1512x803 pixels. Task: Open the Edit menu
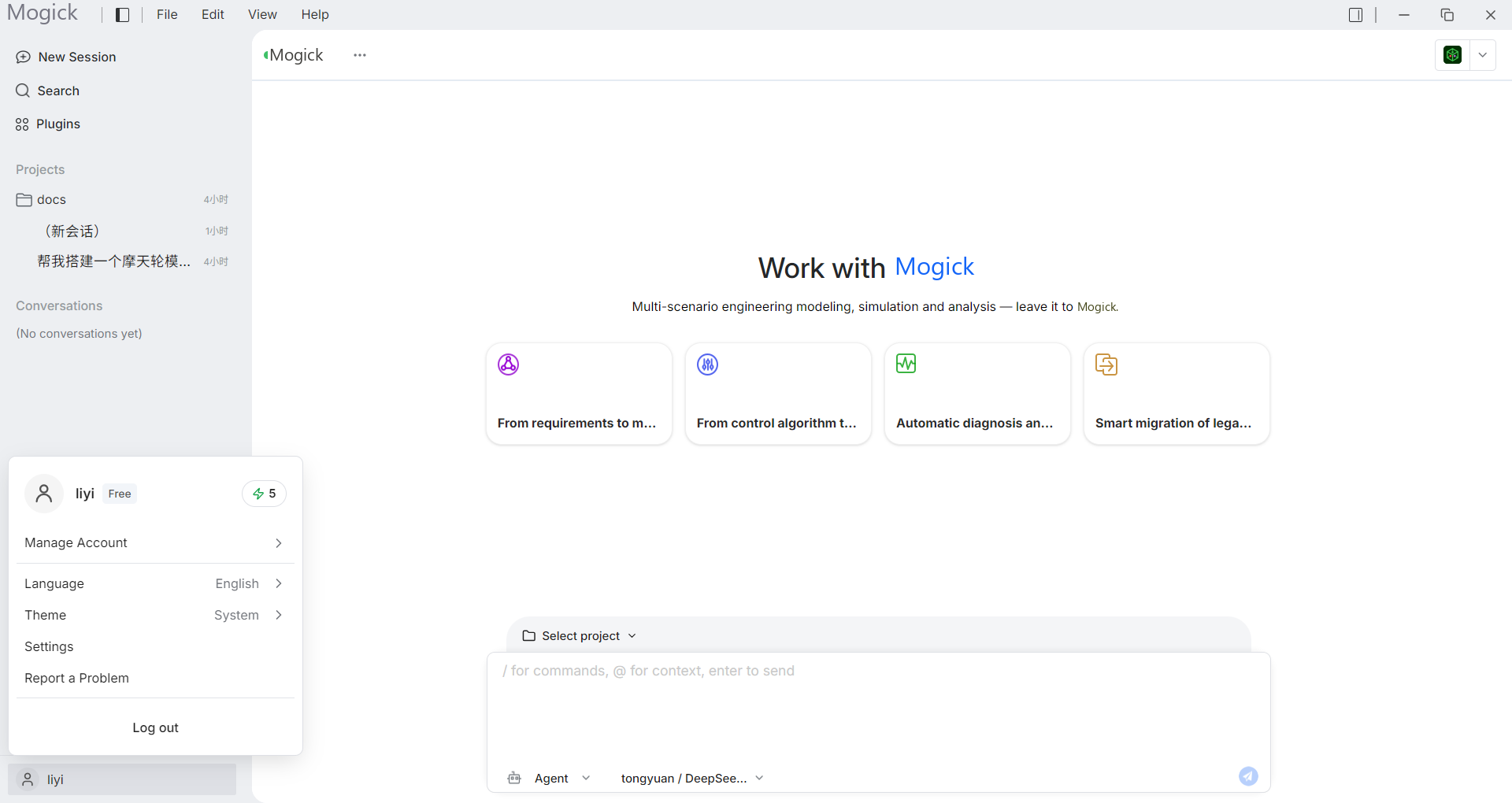[x=213, y=15]
